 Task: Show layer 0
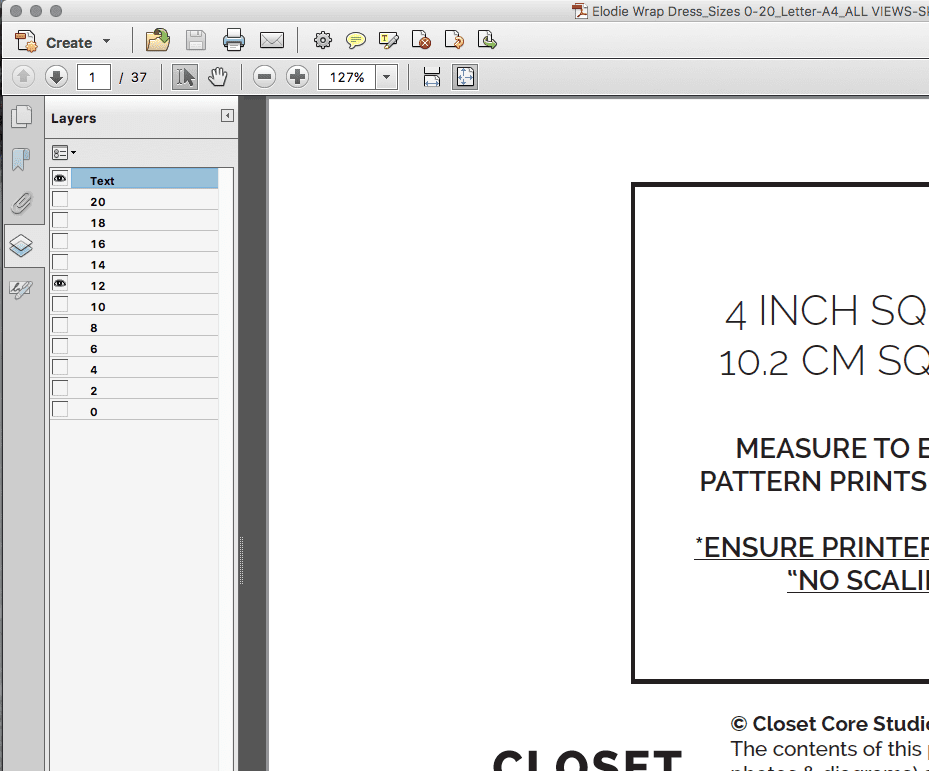pos(60,409)
